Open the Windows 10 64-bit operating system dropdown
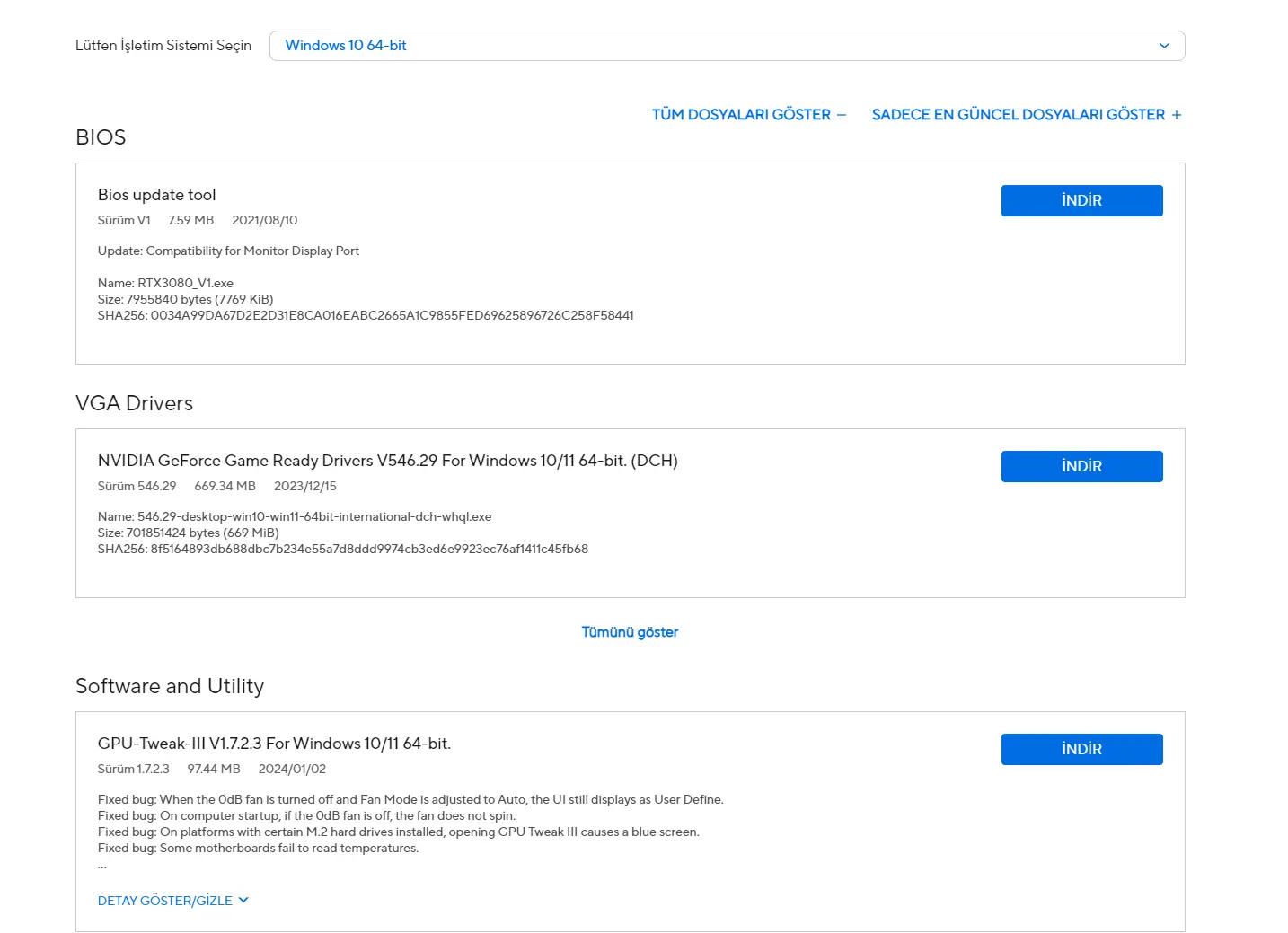 click(x=727, y=46)
